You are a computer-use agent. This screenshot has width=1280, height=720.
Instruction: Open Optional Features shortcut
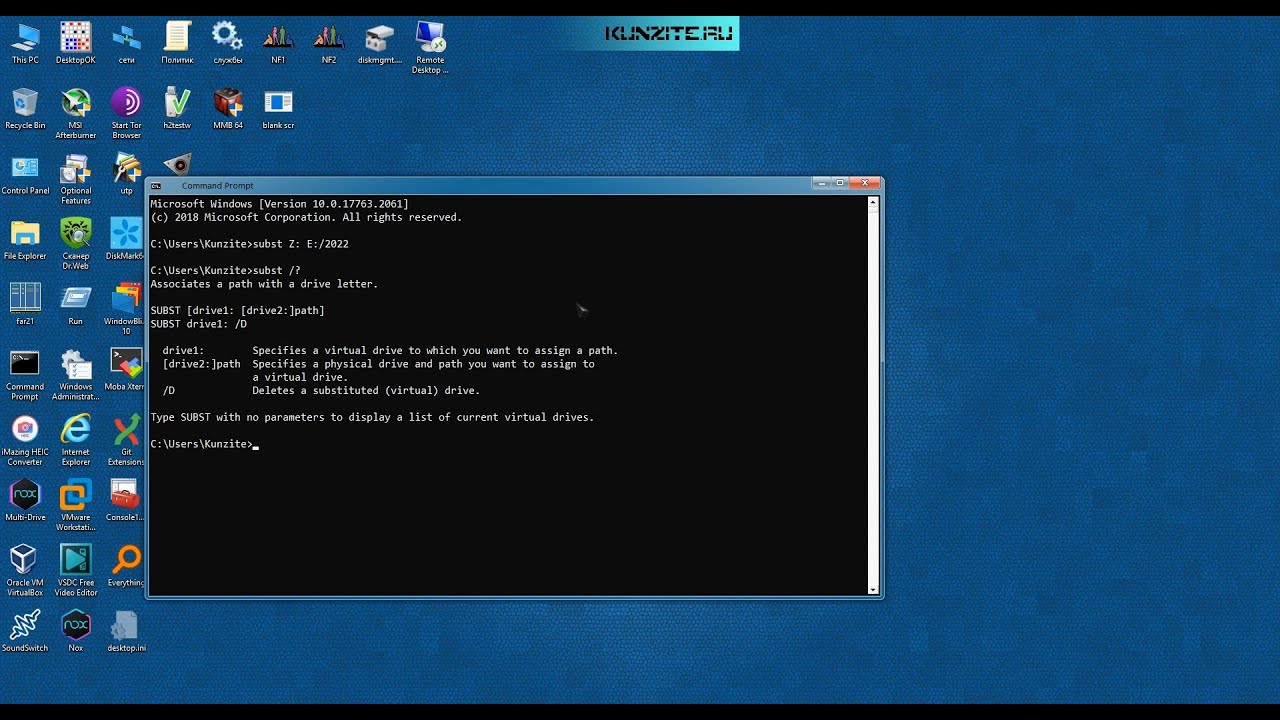76,178
